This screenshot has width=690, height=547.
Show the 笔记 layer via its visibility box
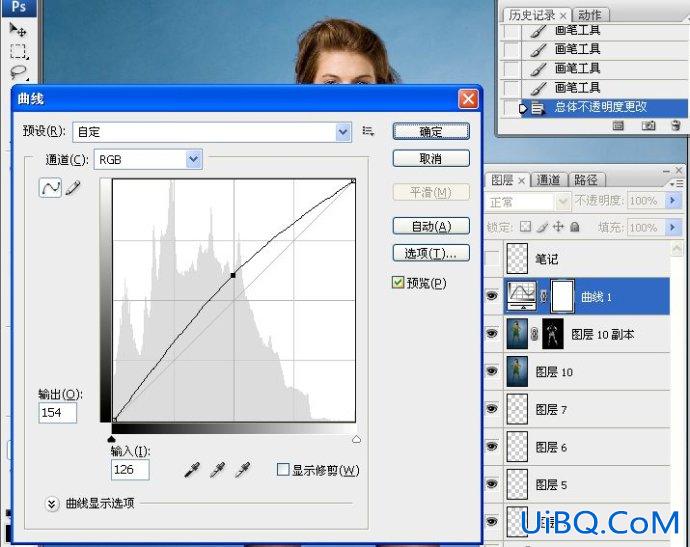coord(492,259)
